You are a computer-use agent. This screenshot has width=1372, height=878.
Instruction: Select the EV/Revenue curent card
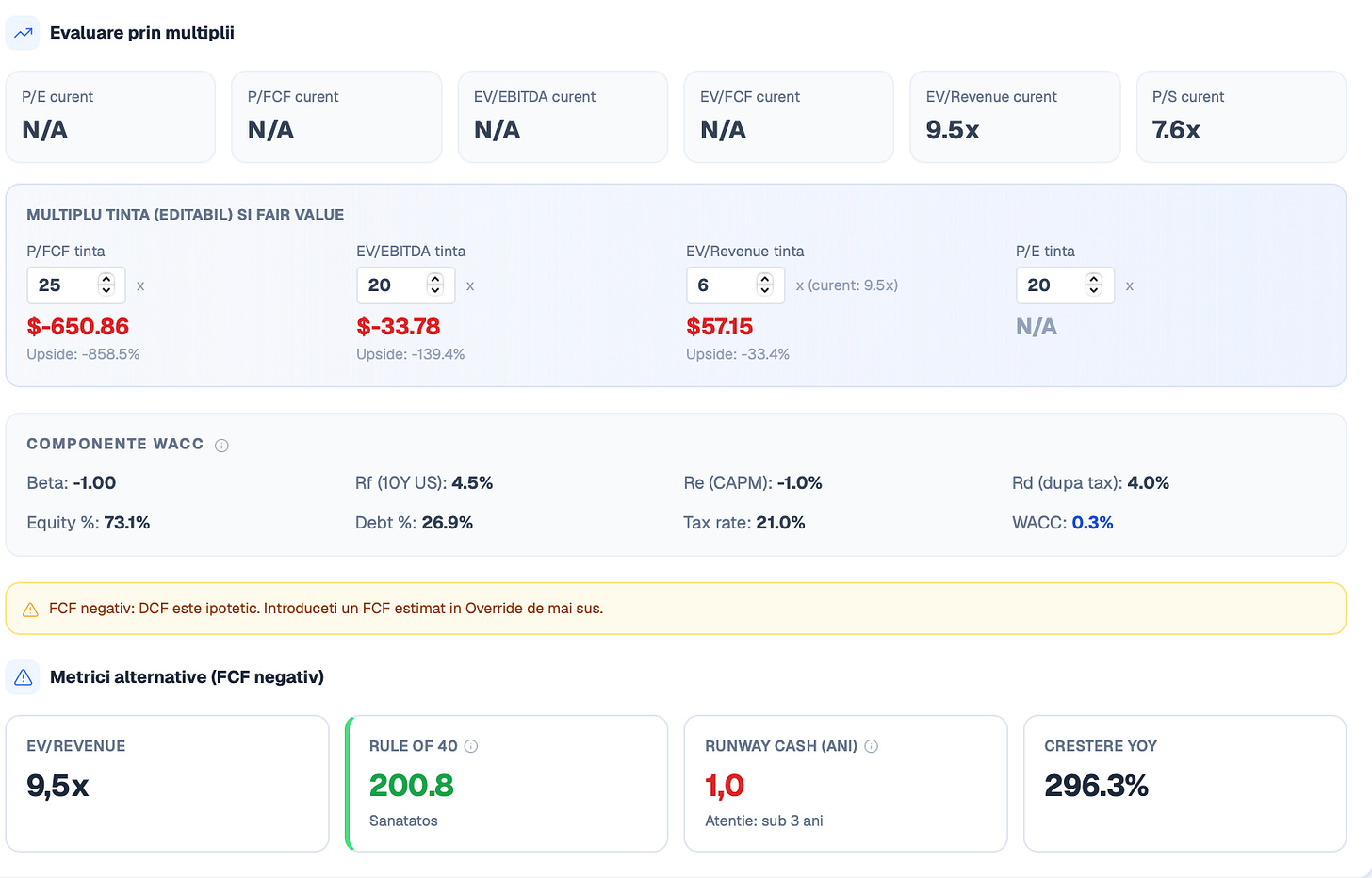click(x=1015, y=117)
